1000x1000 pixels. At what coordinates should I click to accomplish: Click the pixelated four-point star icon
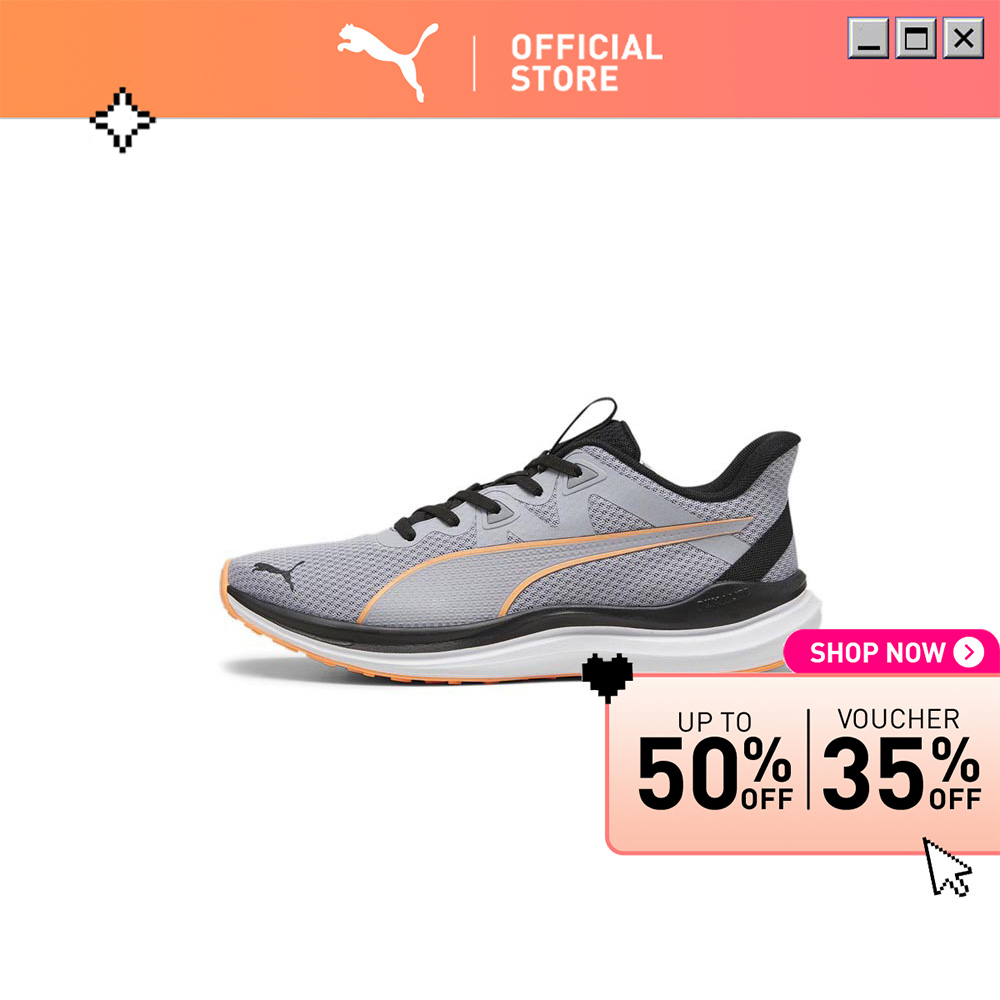tap(122, 120)
